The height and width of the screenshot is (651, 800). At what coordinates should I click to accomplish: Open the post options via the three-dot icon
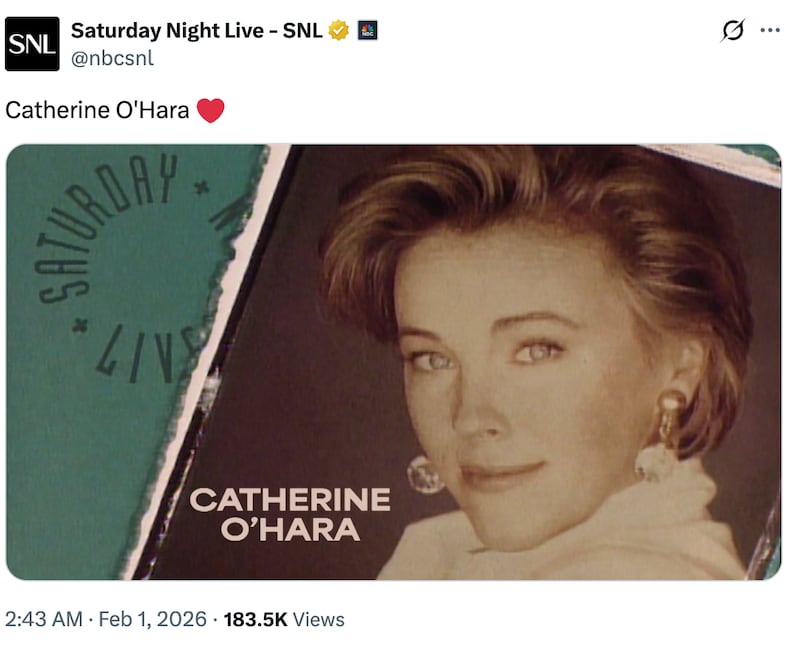click(x=772, y=29)
